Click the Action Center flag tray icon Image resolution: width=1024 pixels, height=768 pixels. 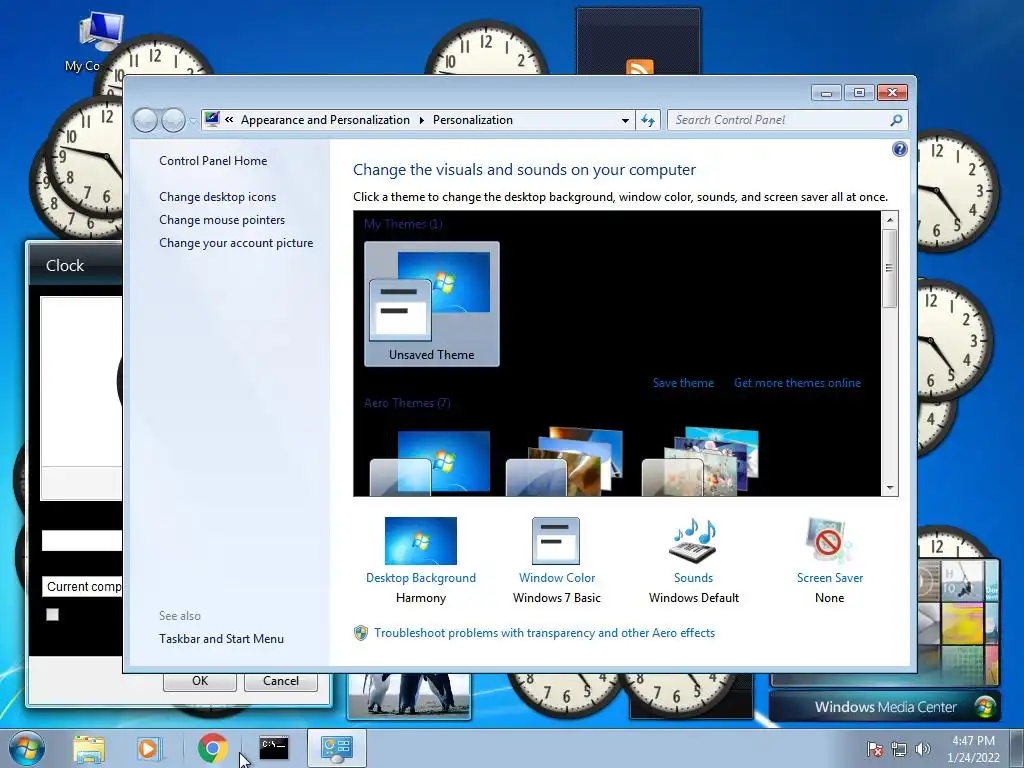[874, 750]
